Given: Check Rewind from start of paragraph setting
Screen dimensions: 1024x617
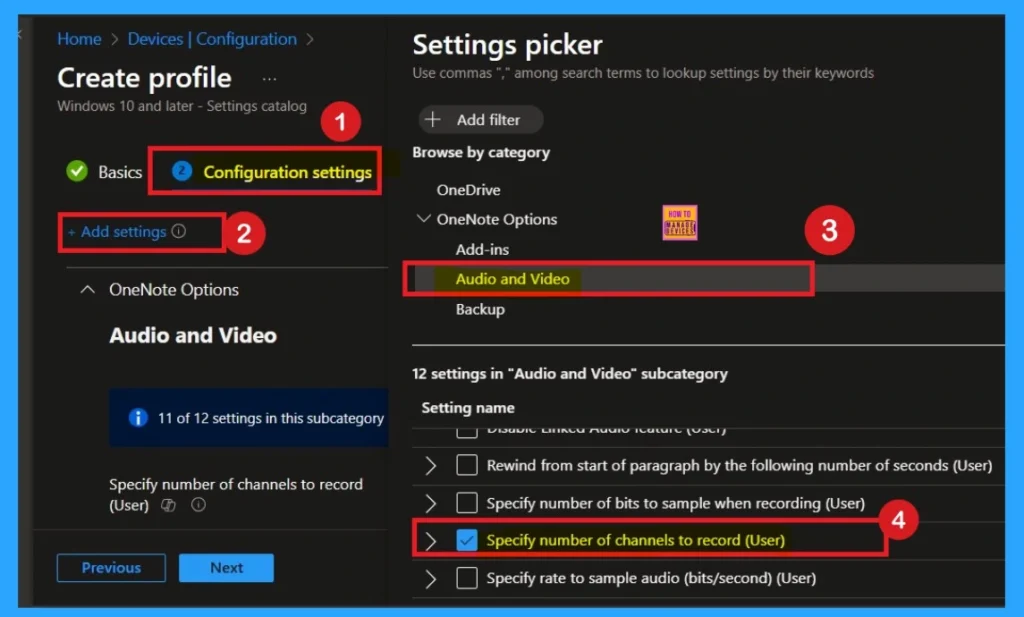Looking at the screenshot, I should pyautogui.click(x=466, y=465).
